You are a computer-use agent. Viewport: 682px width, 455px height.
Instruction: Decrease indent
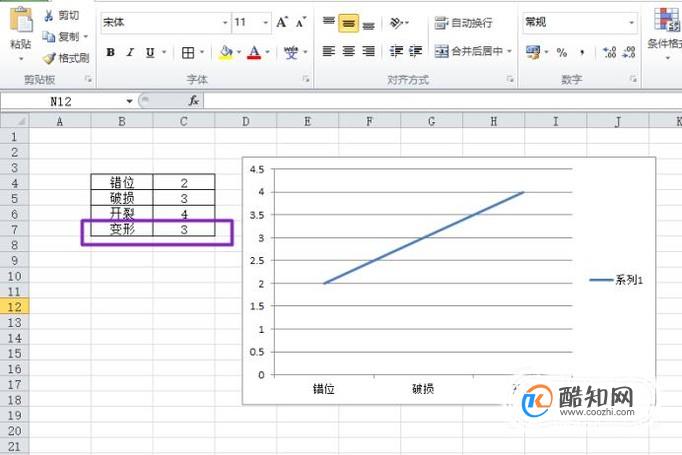[396, 51]
